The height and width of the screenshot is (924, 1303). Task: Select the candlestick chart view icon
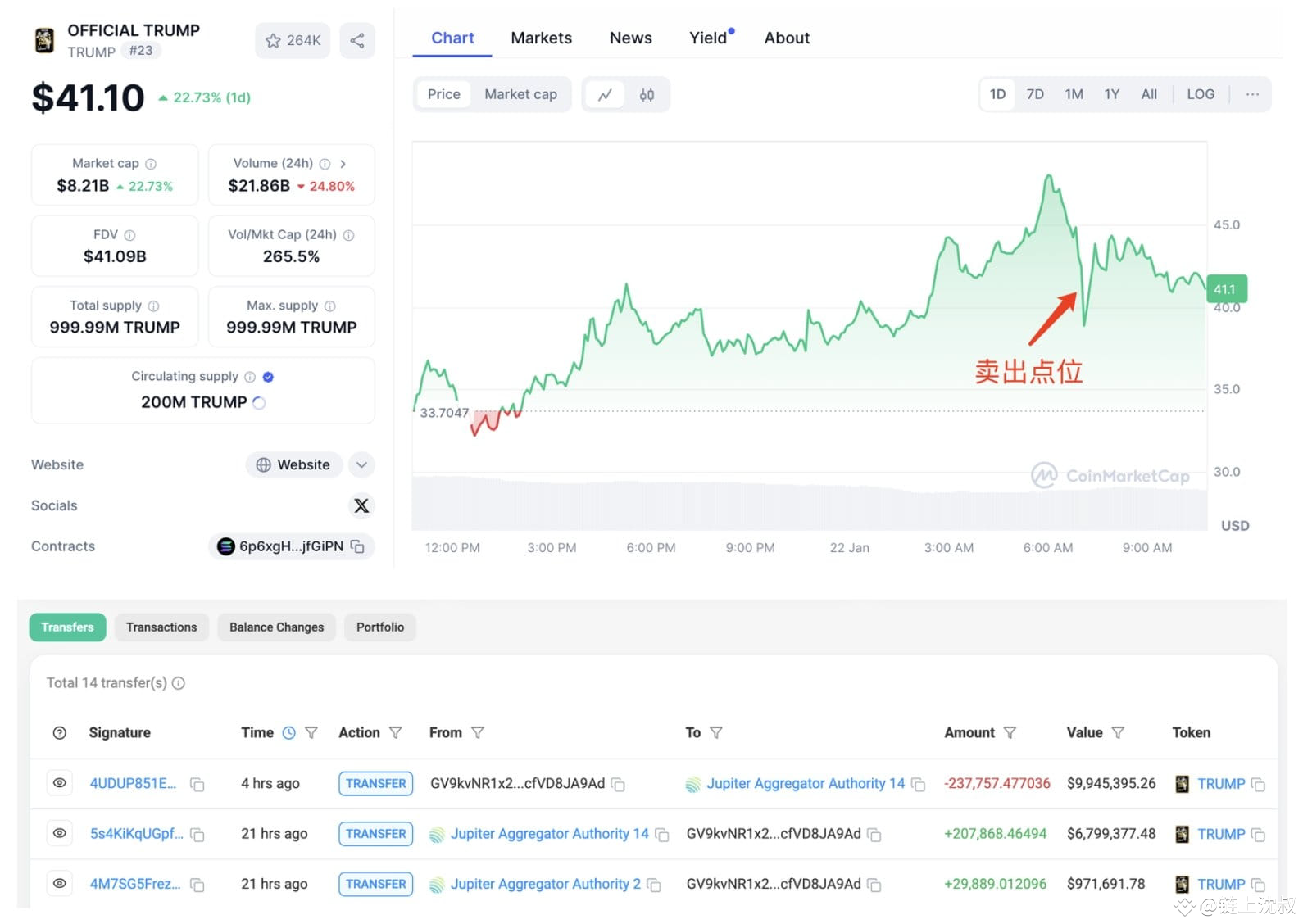647,95
